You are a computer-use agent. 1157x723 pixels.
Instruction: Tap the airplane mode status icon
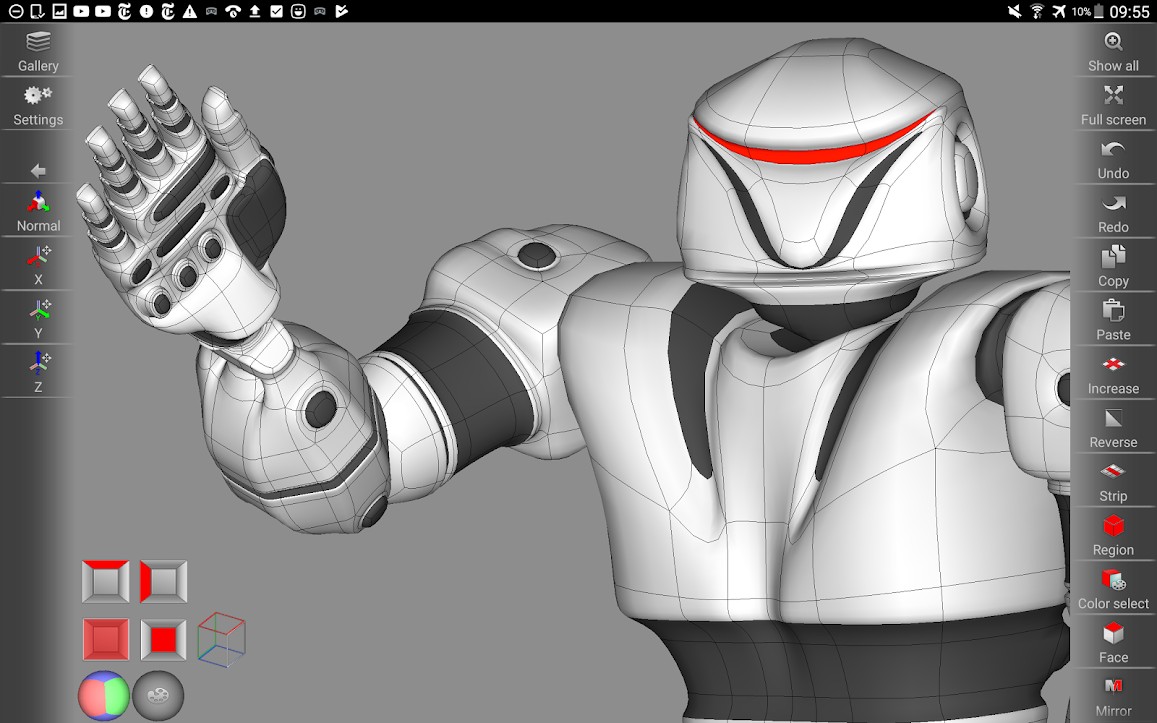(1059, 11)
